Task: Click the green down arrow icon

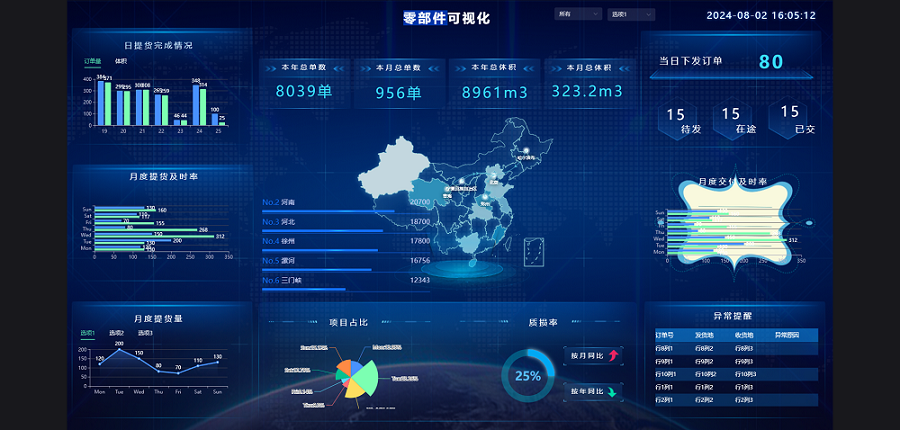Action: pos(613,390)
